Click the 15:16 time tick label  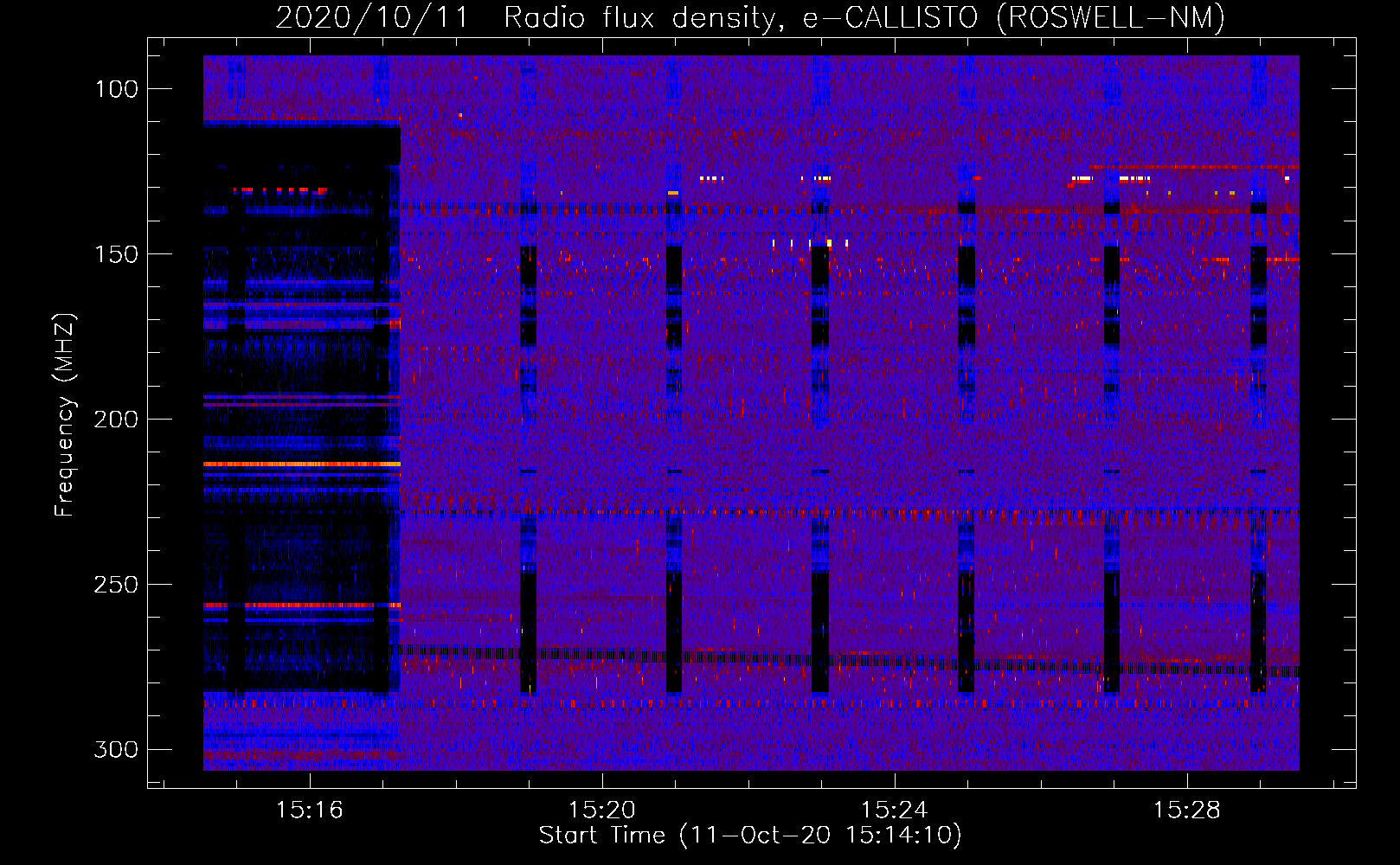click(309, 811)
